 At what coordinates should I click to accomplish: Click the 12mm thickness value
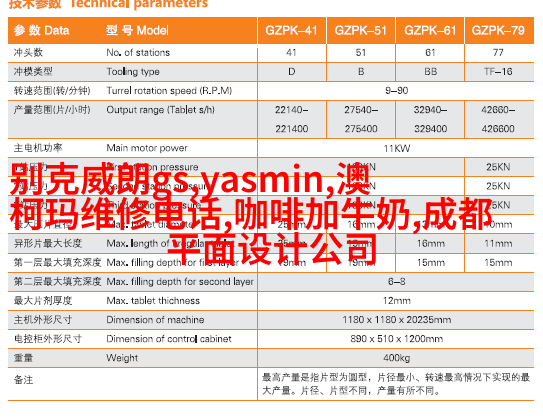click(x=397, y=301)
